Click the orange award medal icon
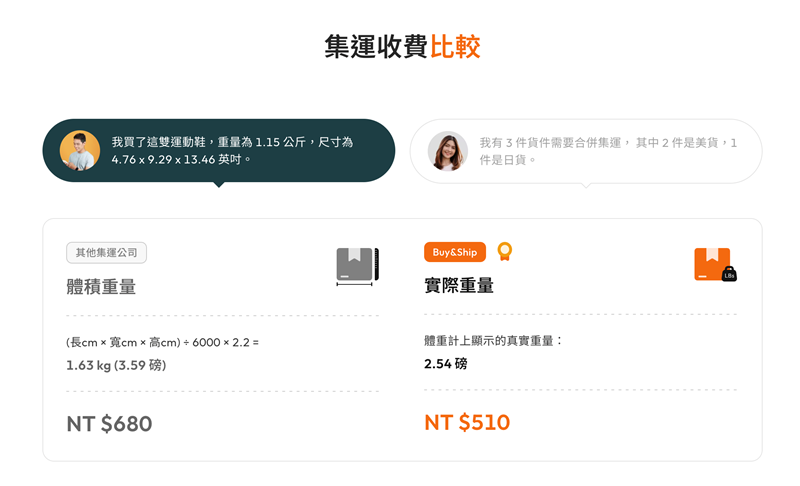The width and height of the screenshot is (800, 486). click(x=505, y=251)
